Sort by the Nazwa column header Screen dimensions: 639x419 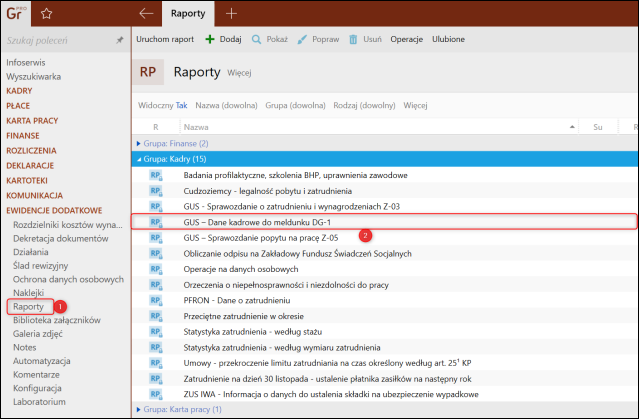(196, 127)
